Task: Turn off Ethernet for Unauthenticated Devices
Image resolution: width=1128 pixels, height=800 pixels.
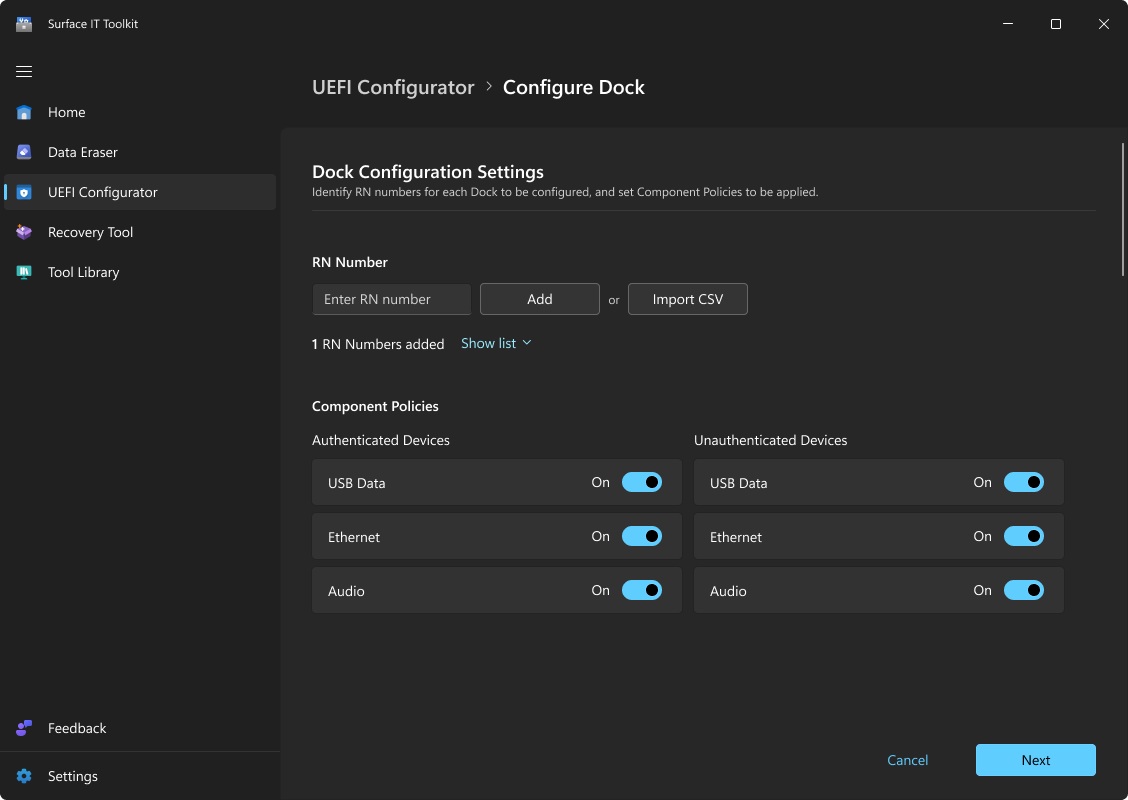Action: (x=1024, y=536)
